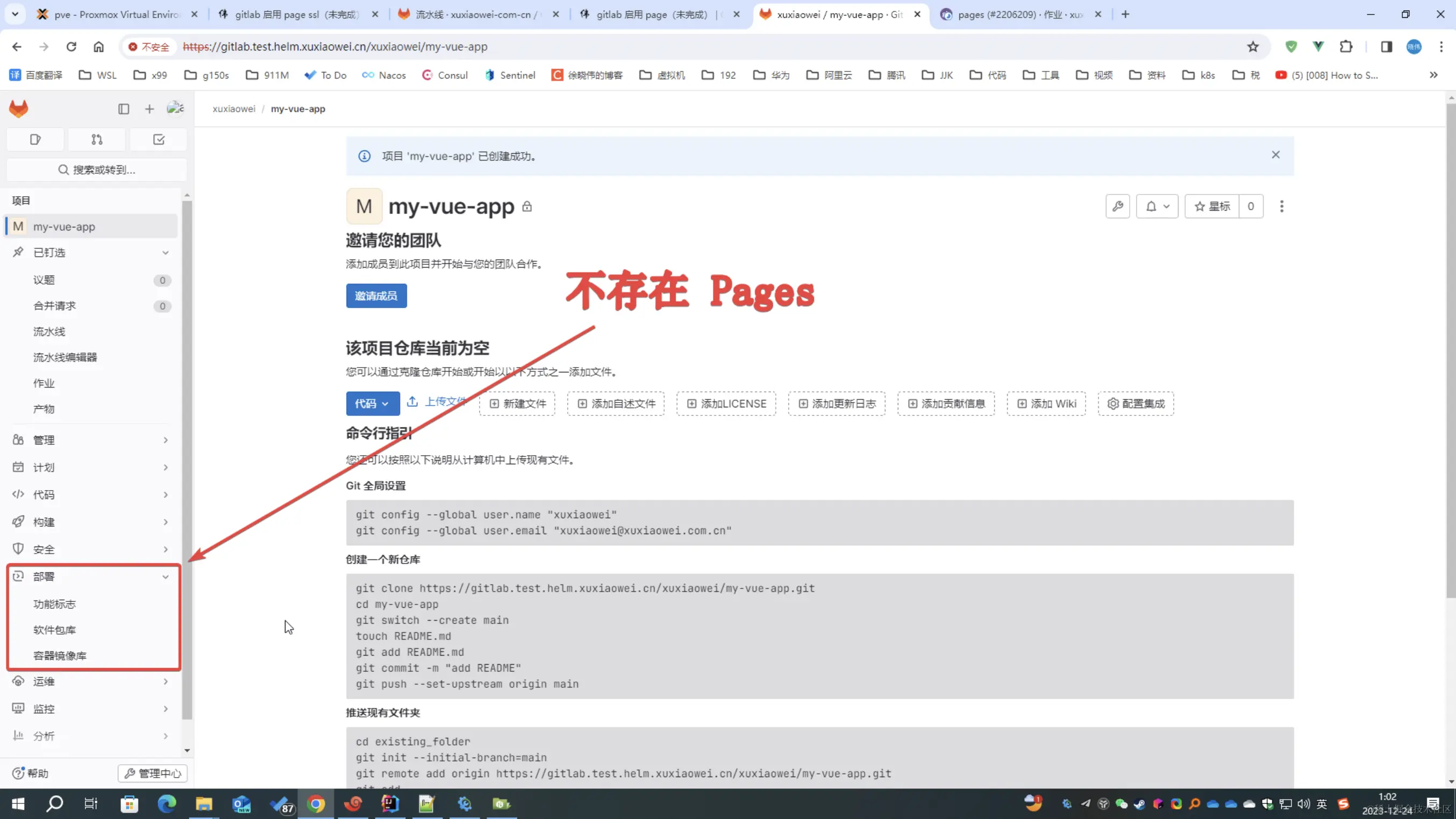The width and height of the screenshot is (1456, 819).
Task: Open the notification bell dropdown
Action: coord(1157,206)
